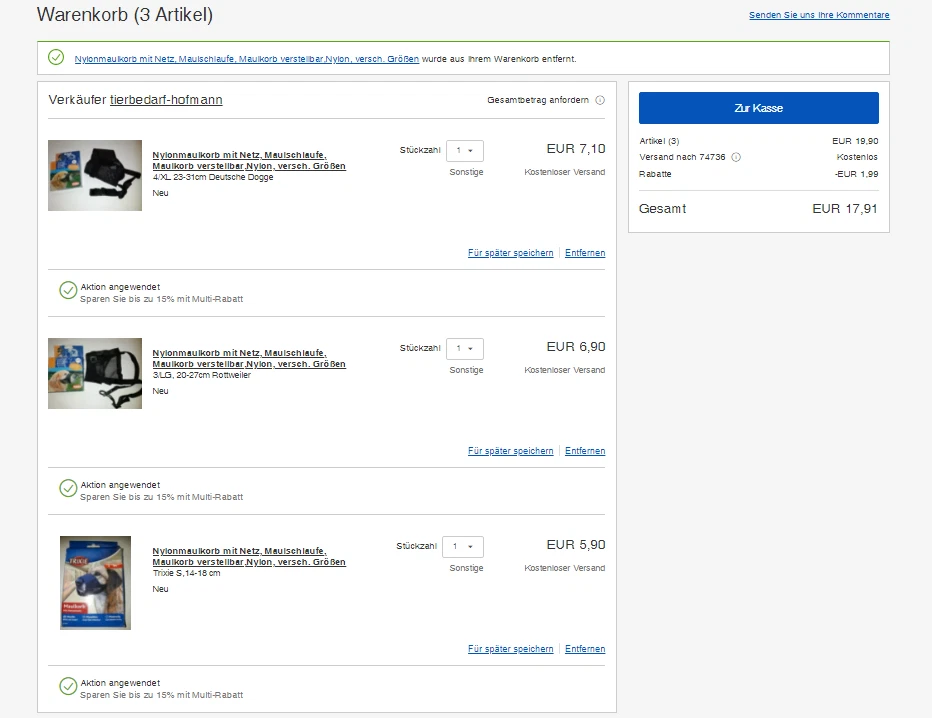Image resolution: width=932 pixels, height=718 pixels.
Task: Click info icon next to Gesamtbetrag anfordern
Action: pos(600,100)
